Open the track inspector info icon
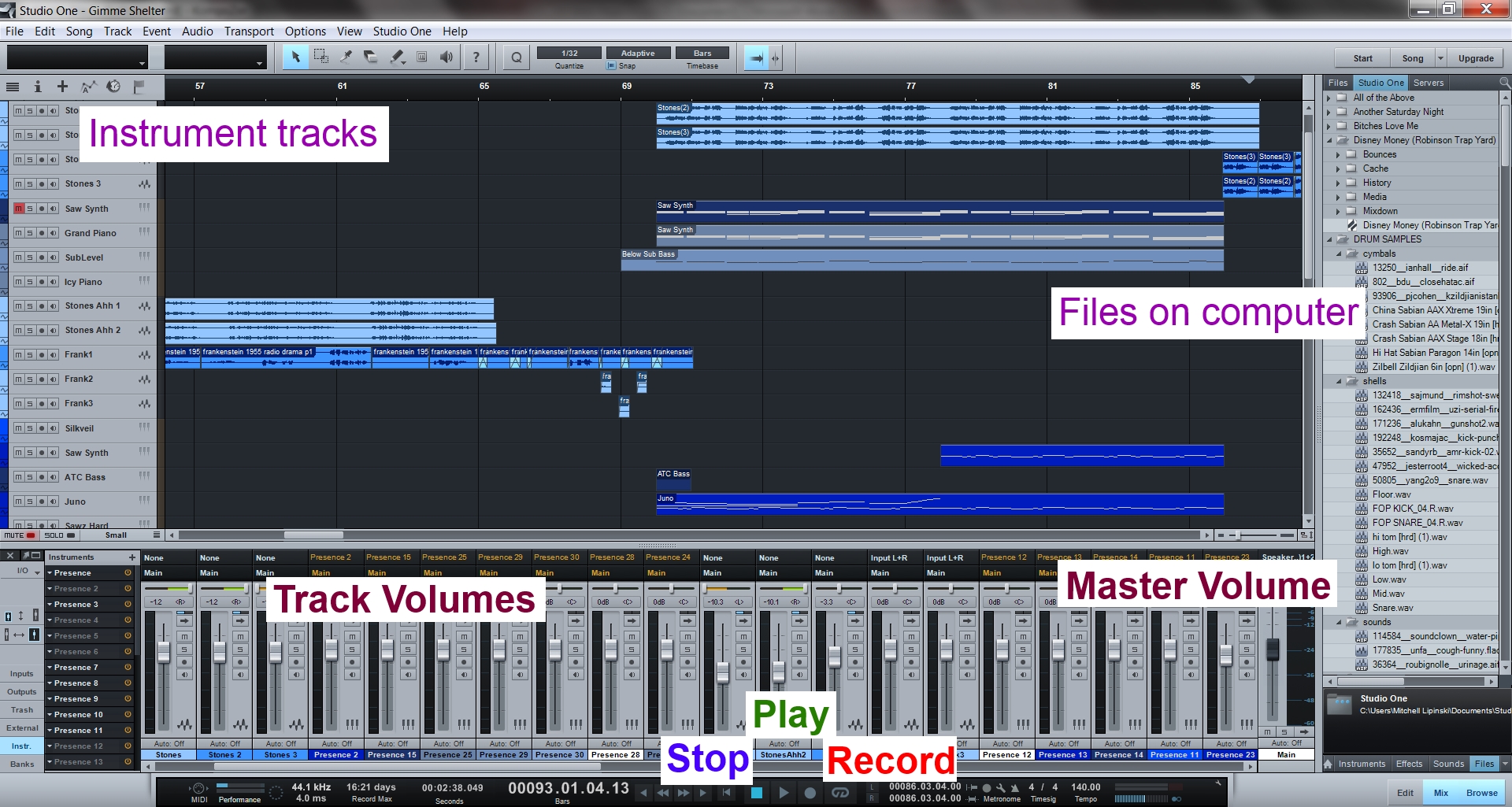Viewport: 1512px width, 807px height. 37,87
